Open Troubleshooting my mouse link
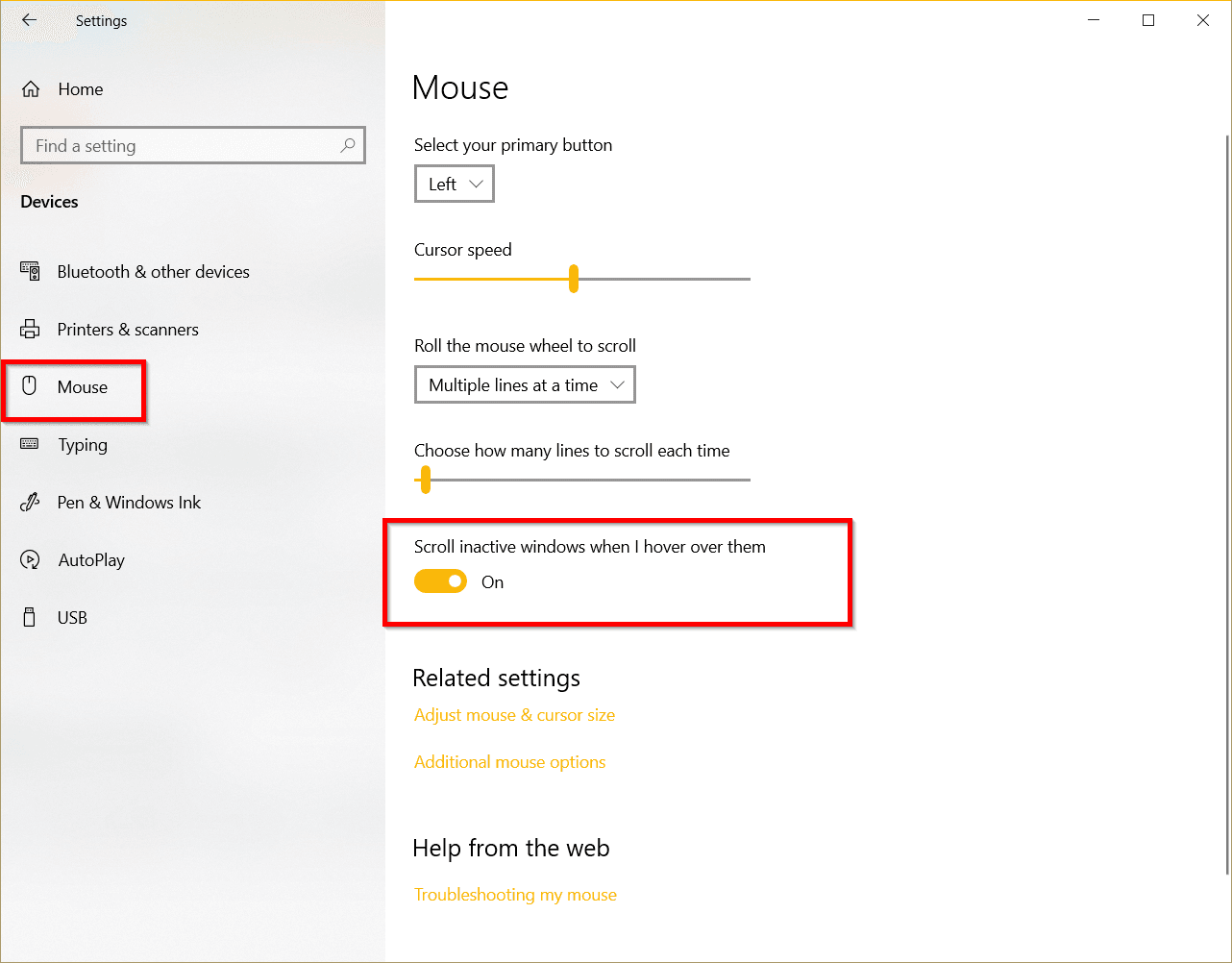 click(515, 894)
